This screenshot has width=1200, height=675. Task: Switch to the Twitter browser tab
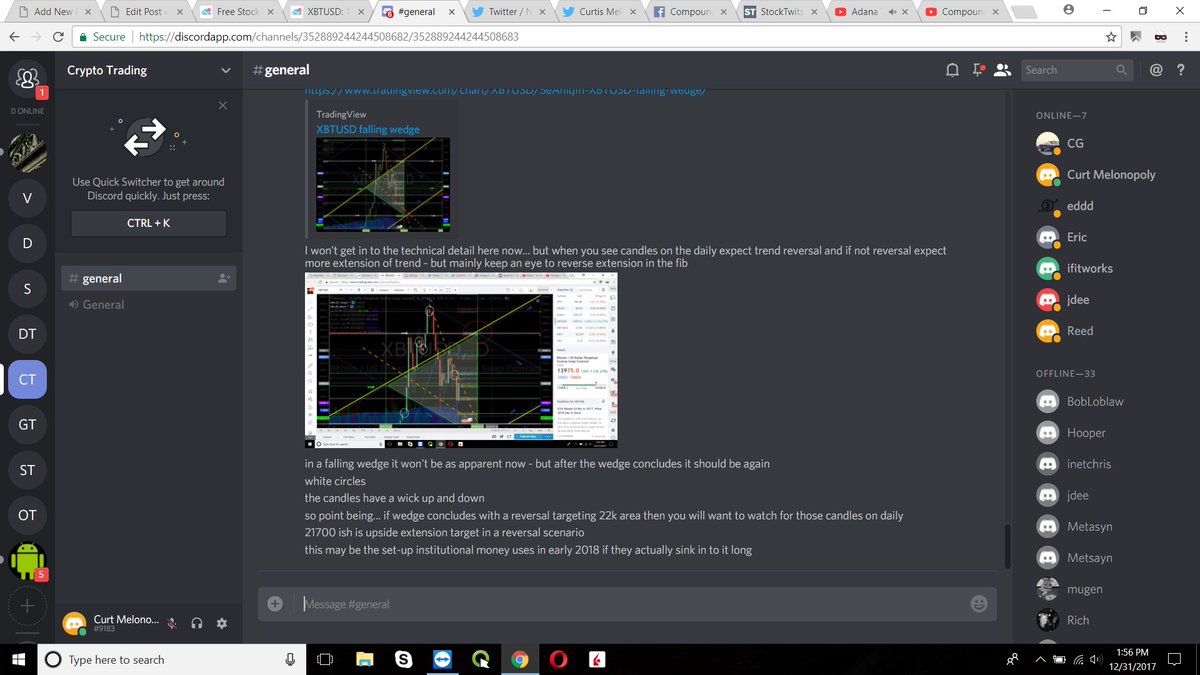[x=510, y=11]
